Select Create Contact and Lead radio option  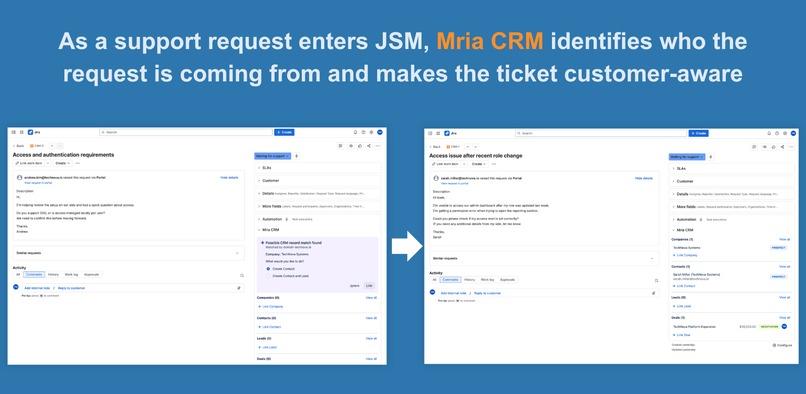tap(268, 276)
